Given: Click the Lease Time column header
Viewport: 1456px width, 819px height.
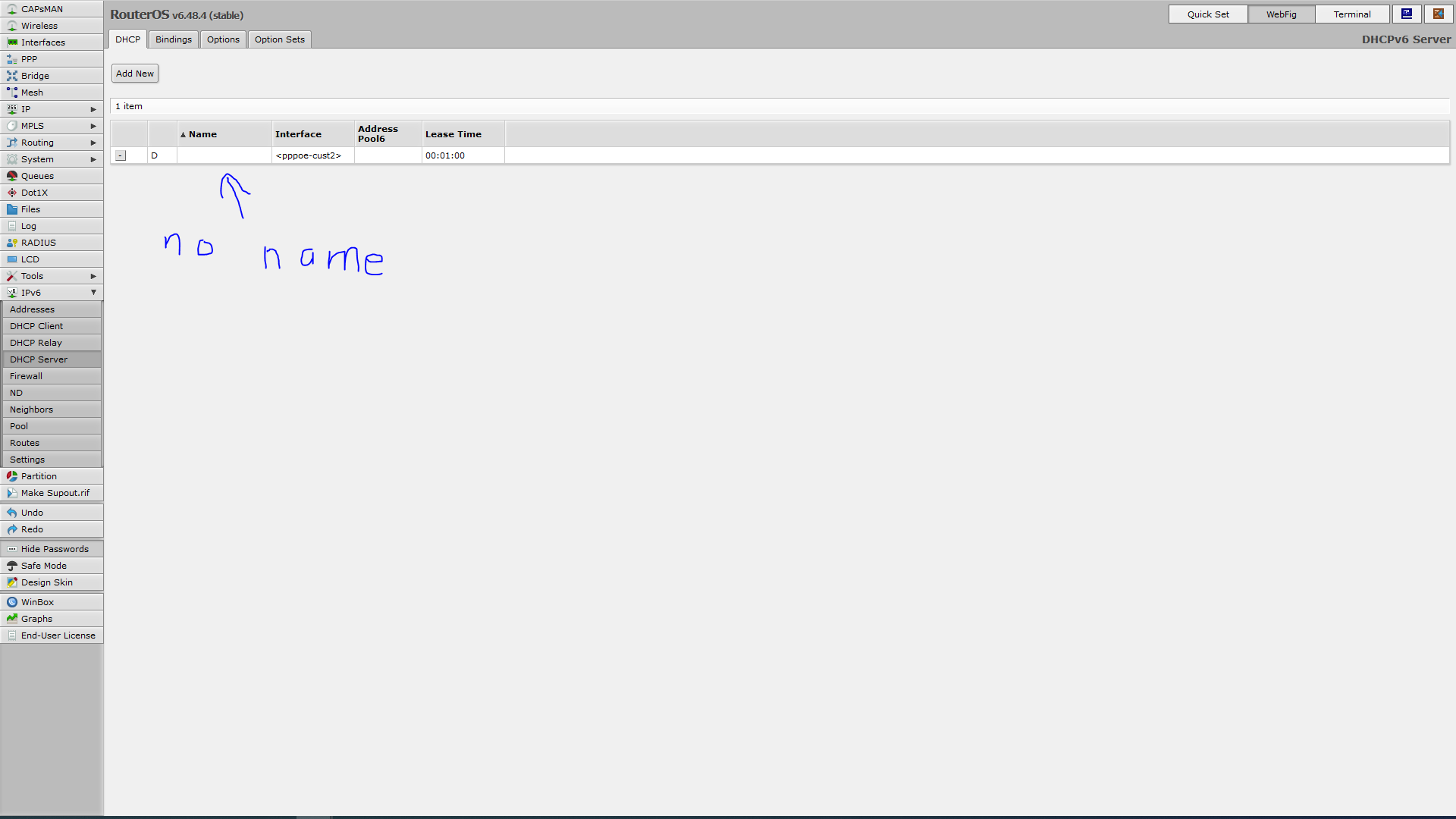Looking at the screenshot, I should click(463, 134).
